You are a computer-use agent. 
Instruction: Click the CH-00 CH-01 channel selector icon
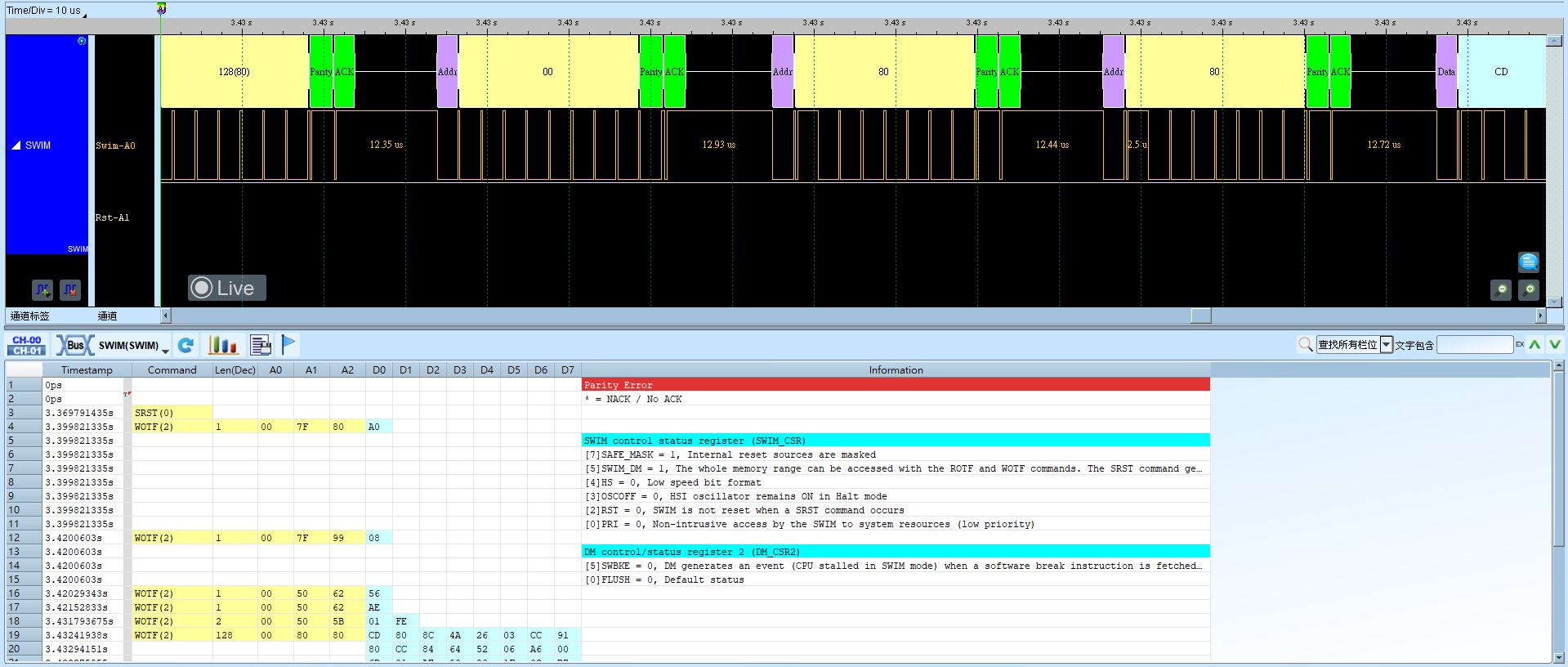27,345
